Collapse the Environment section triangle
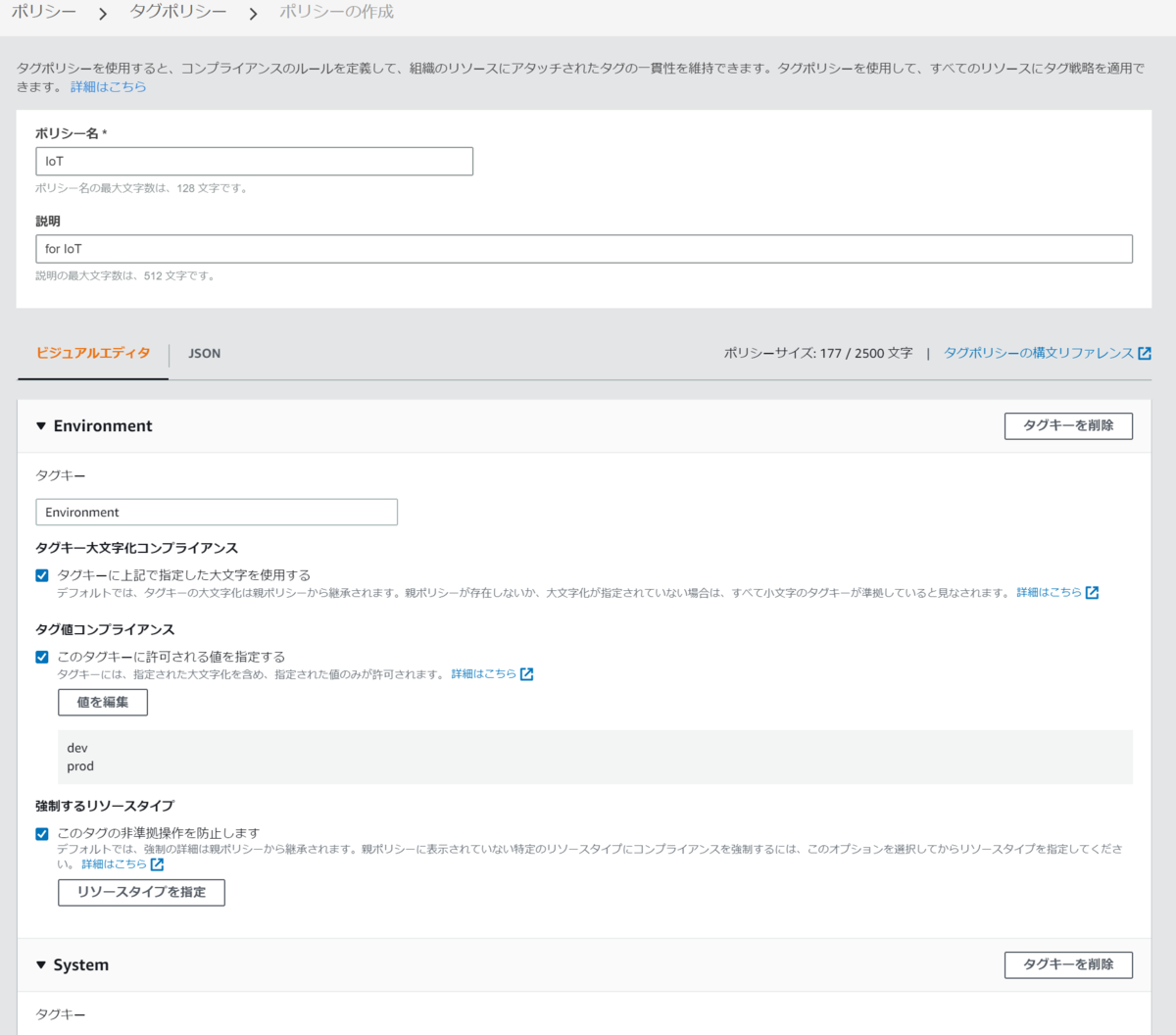1176x1035 pixels. coord(41,426)
